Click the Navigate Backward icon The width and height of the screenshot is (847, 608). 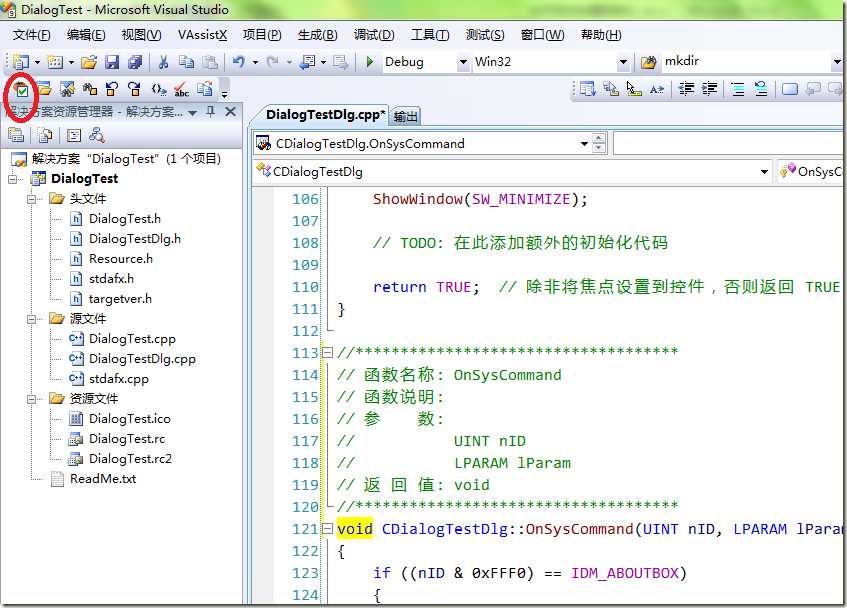tap(308, 62)
